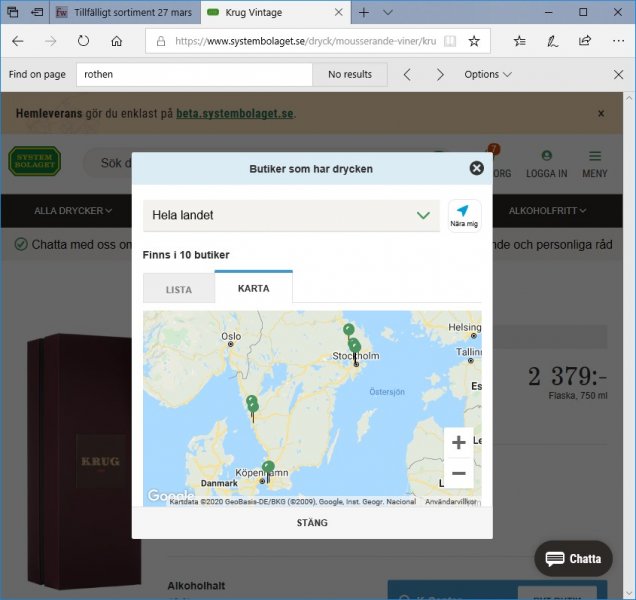Screen dimensions: 636x600
Task: Open the beta.systembolaget.se link
Action: pos(234,114)
